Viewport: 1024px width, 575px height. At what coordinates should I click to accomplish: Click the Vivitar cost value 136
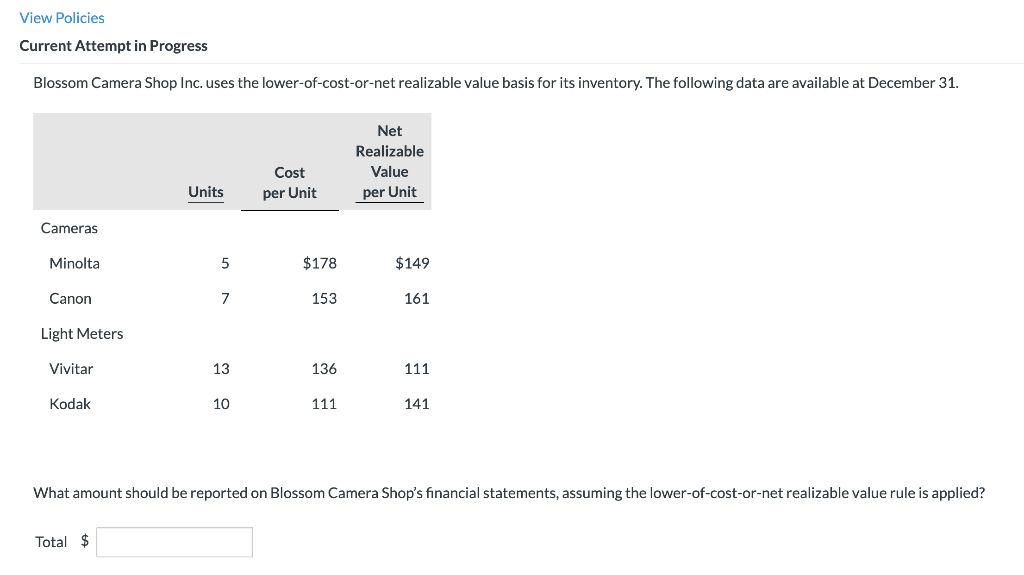[324, 369]
